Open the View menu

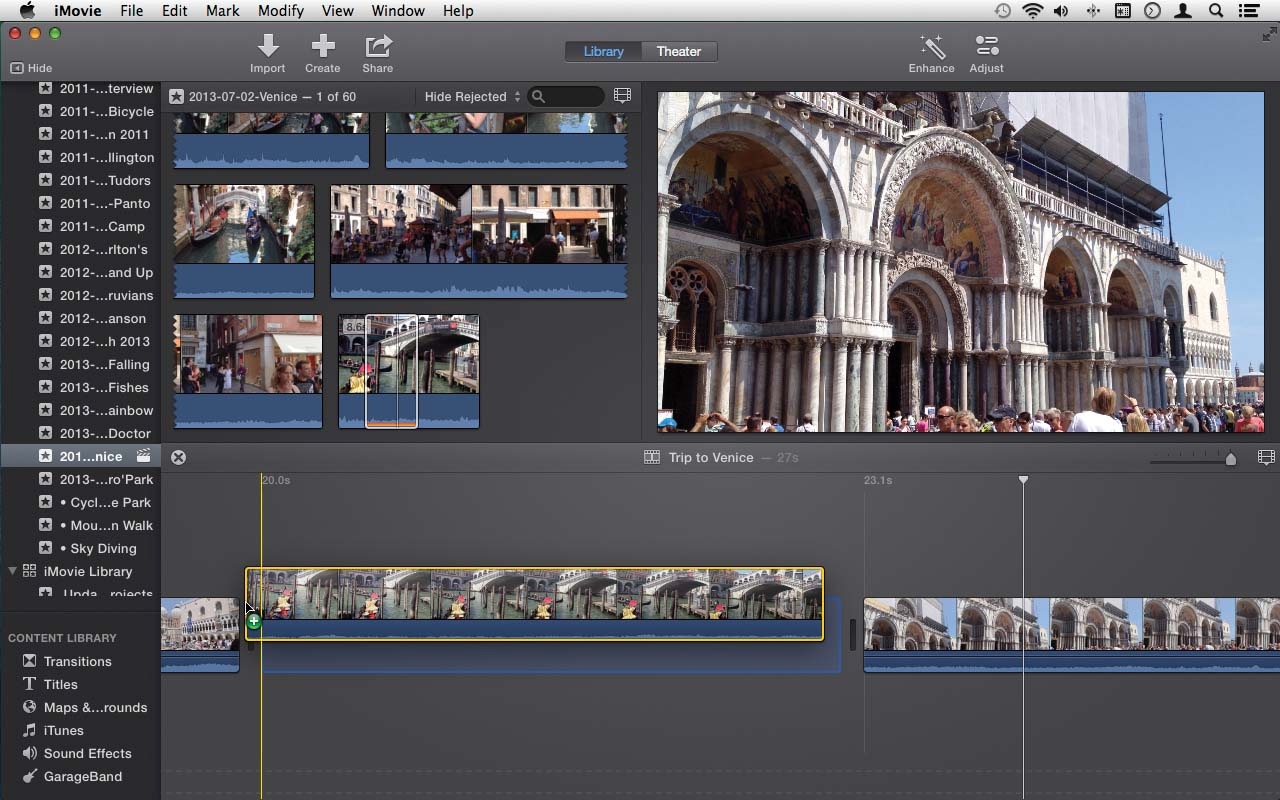point(337,11)
